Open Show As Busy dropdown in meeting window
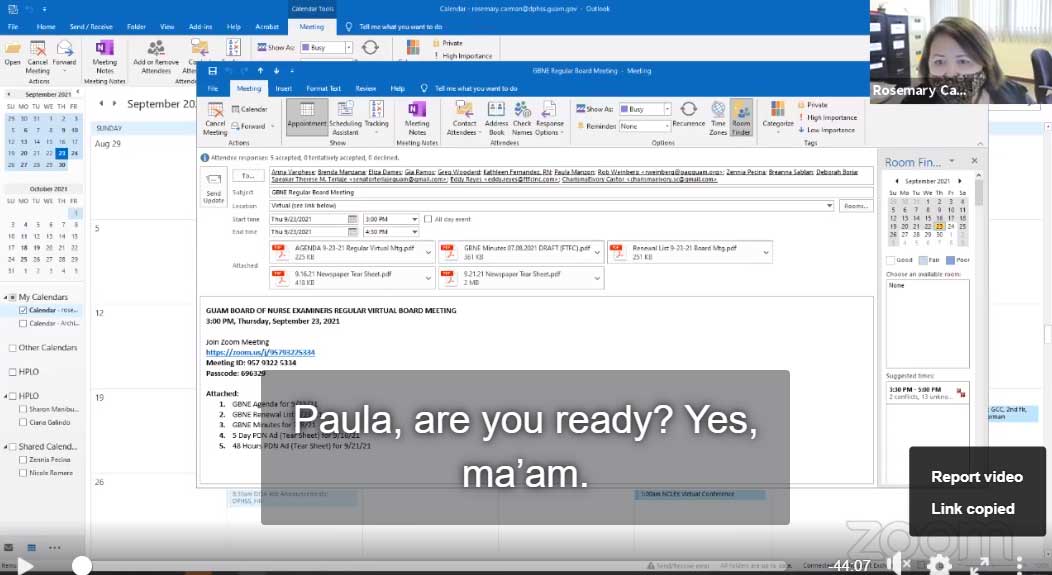Image resolution: width=1052 pixels, height=575 pixels. (x=667, y=109)
